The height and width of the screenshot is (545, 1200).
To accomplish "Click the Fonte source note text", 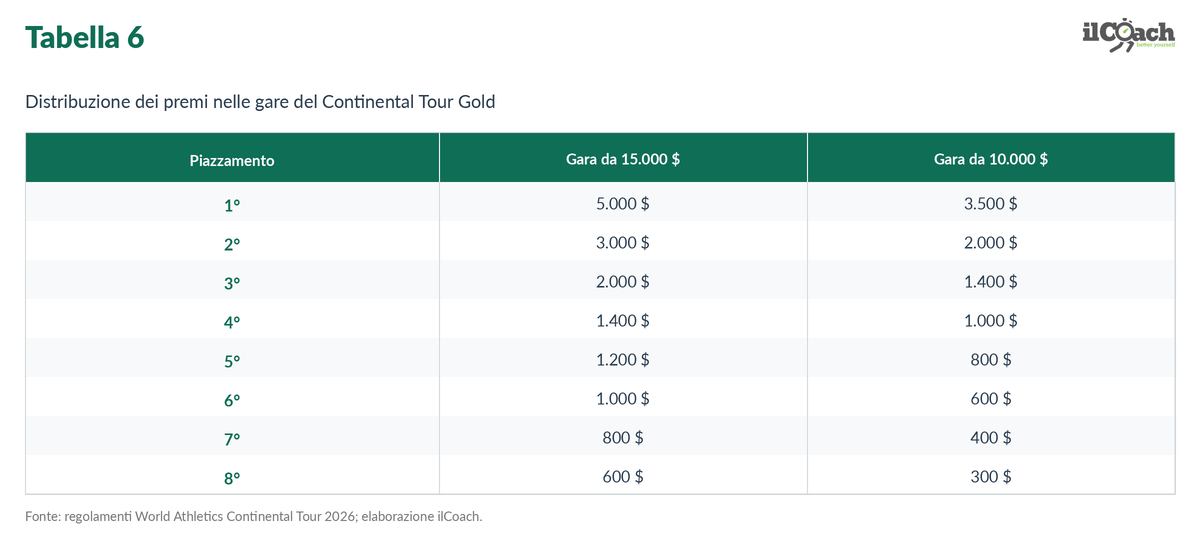I will tap(254, 517).
